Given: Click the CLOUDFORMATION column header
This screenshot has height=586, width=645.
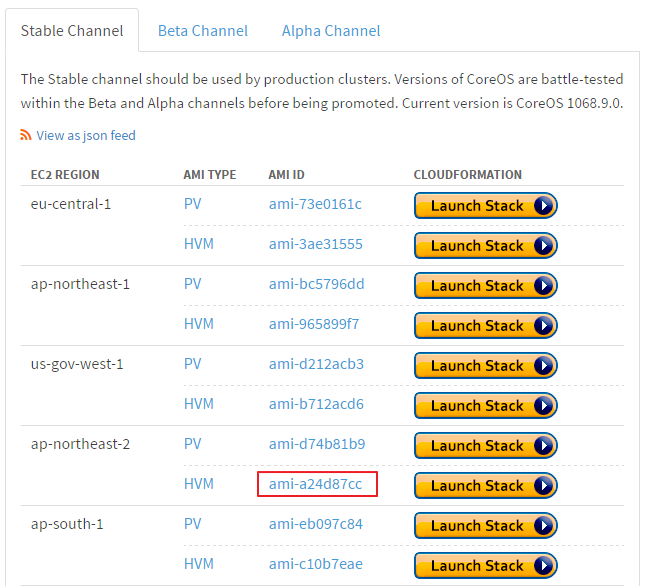Looking at the screenshot, I should (468, 175).
